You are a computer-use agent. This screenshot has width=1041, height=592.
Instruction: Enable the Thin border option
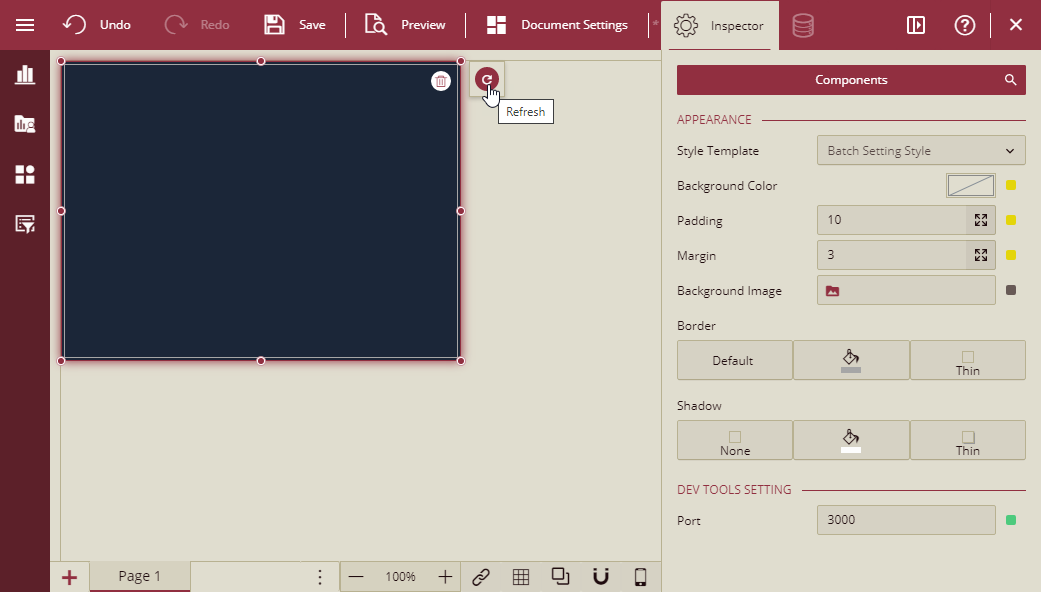(967, 360)
